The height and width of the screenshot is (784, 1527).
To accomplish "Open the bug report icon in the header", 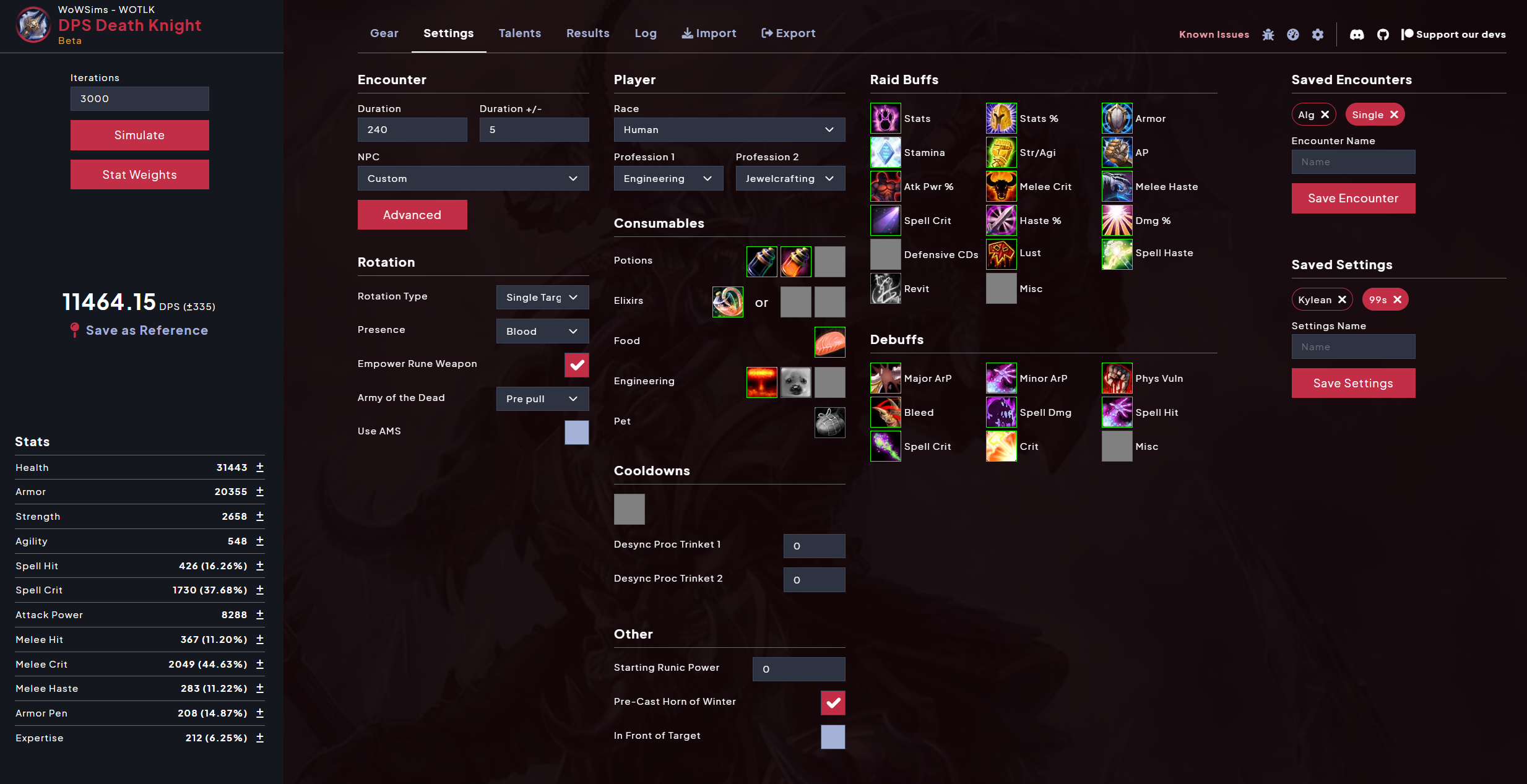I will click(x=1268, y=35).
